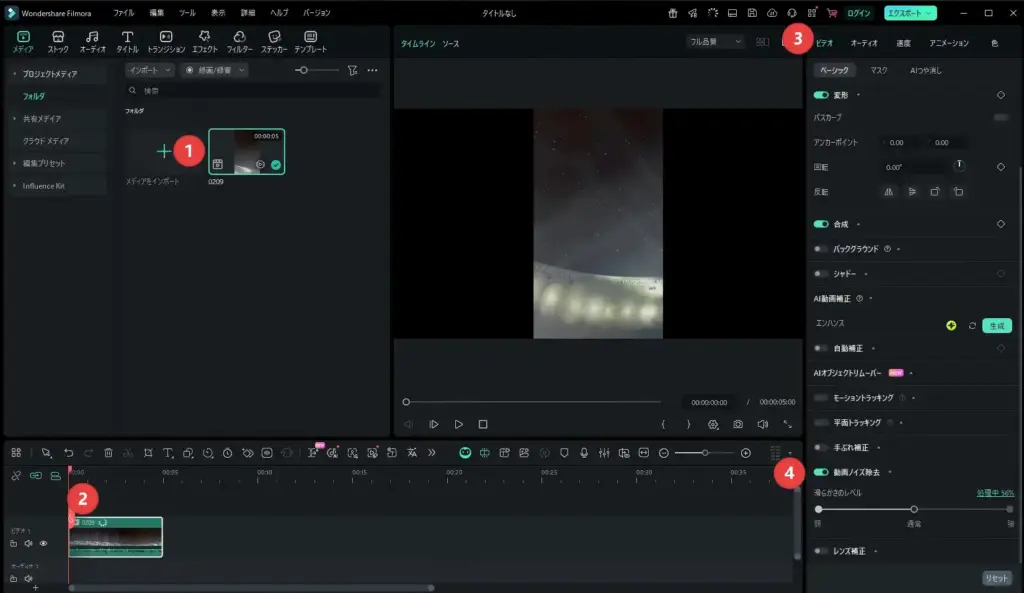Turn off the 動画ノイズ除去 toggle
The image size is (1024, 593).
pos(820,472)
